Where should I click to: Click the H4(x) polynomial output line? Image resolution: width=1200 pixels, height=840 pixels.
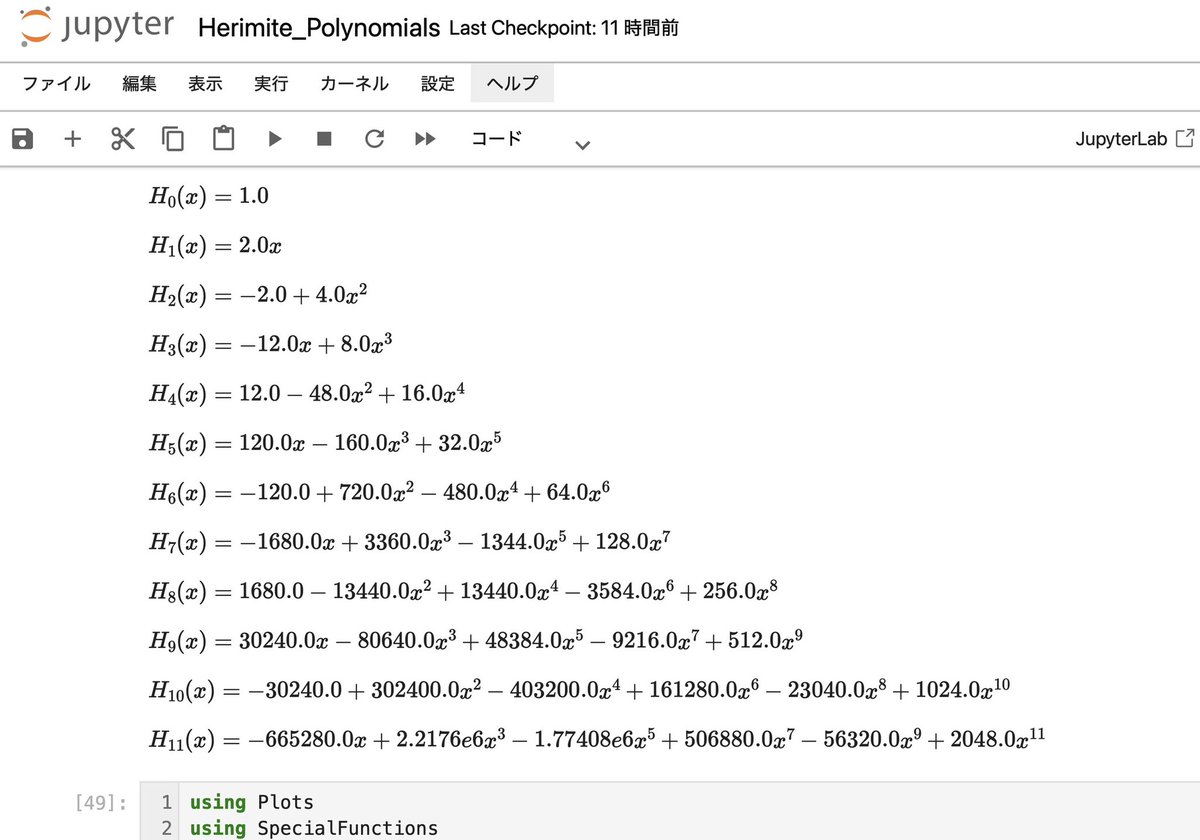coord(308,393)
